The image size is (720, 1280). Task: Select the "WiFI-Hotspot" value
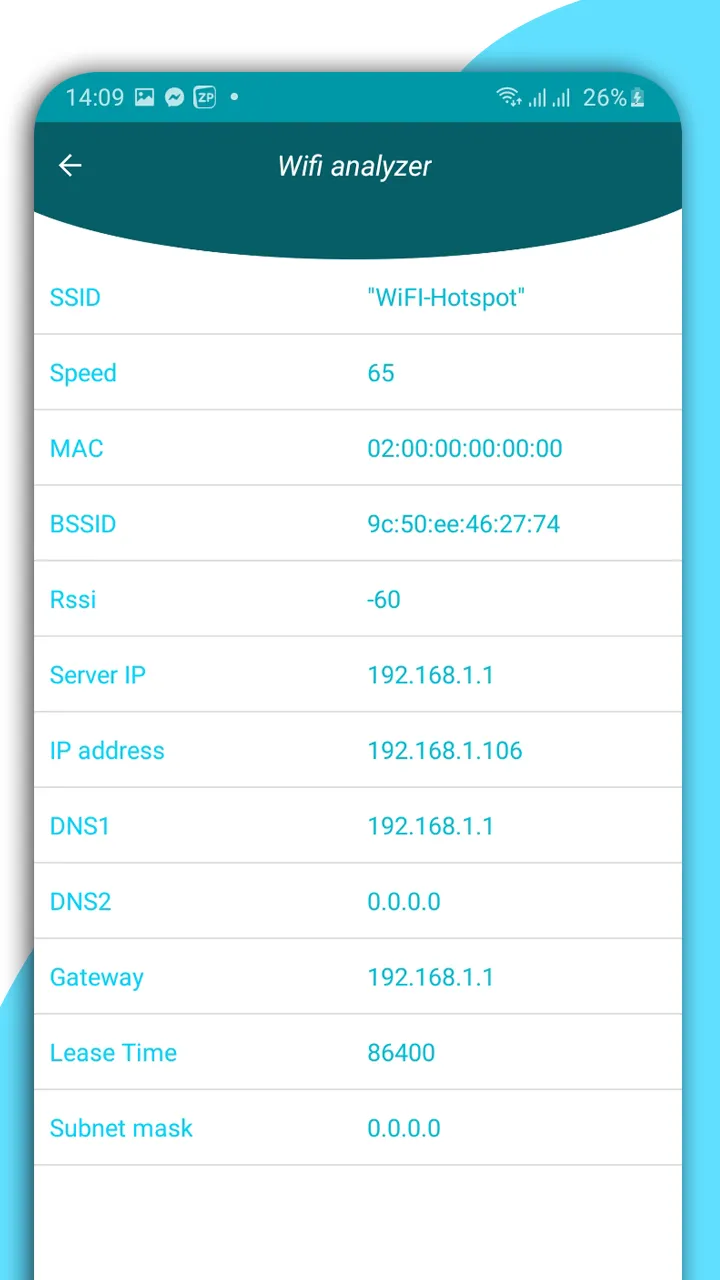446,297
